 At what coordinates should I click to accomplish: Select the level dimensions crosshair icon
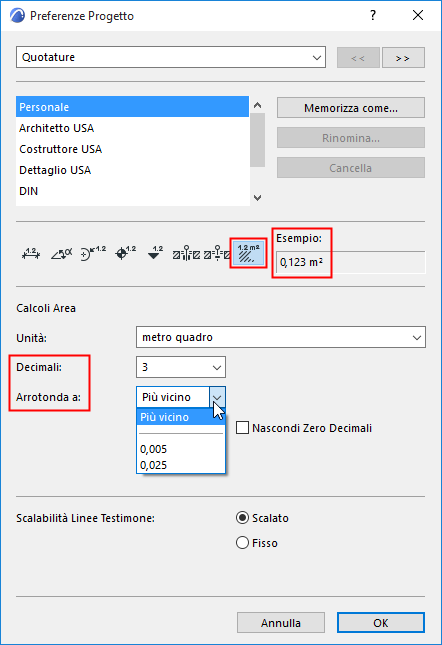[x=125, y=254]
